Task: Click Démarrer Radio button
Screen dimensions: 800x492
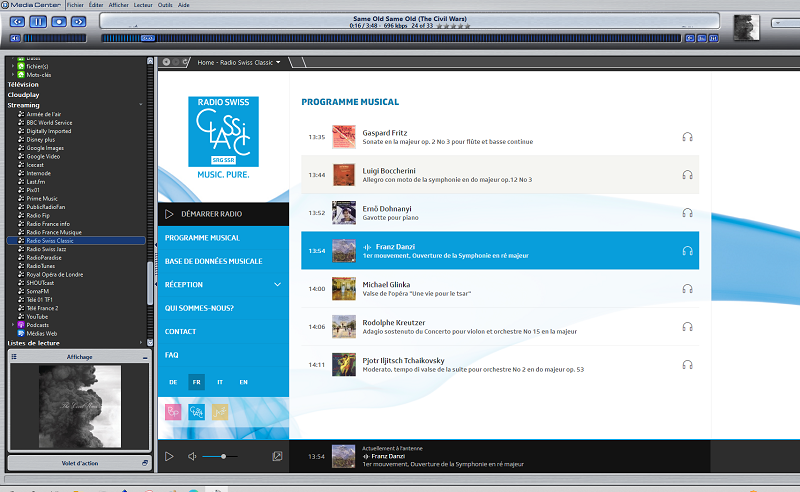Action: pos(223,214)
